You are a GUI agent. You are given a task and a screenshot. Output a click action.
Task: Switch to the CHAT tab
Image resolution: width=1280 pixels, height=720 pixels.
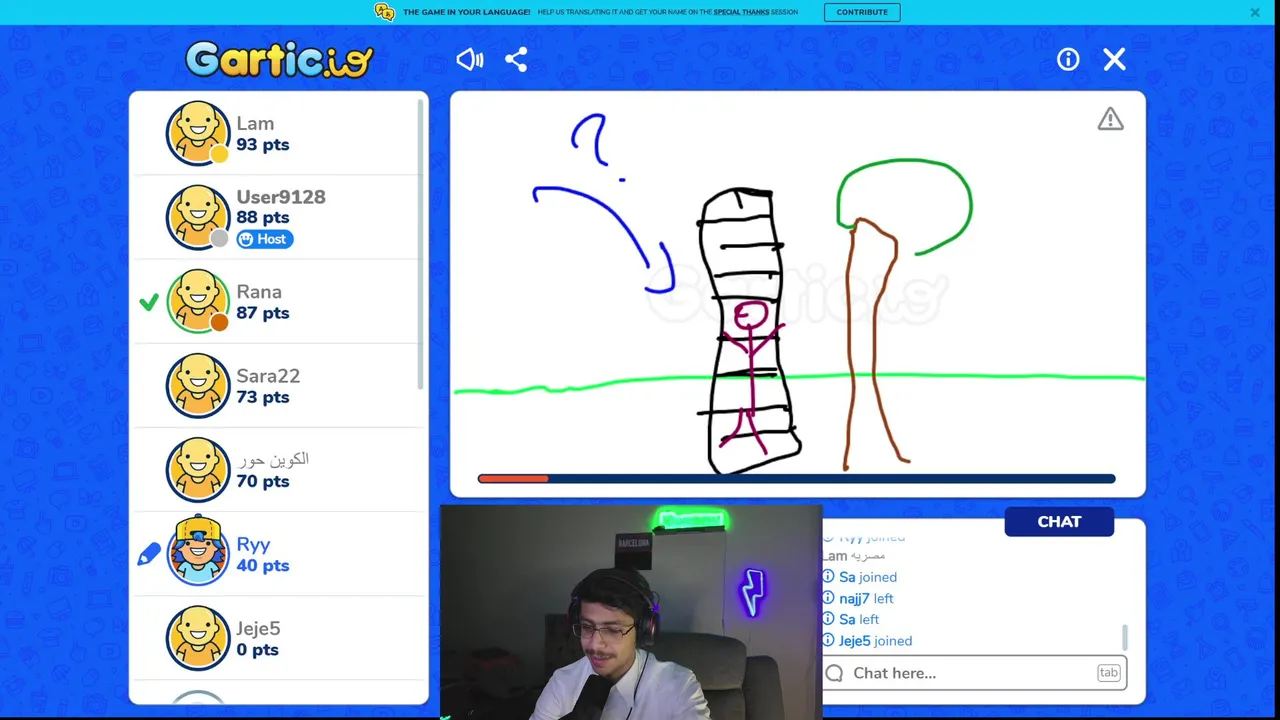tap(1059, 522)
